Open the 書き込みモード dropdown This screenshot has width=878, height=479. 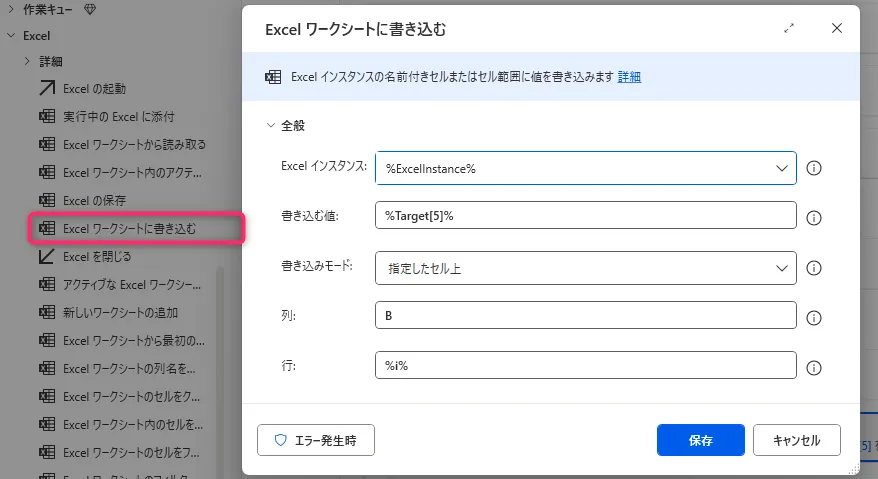(x=782, y=268)
